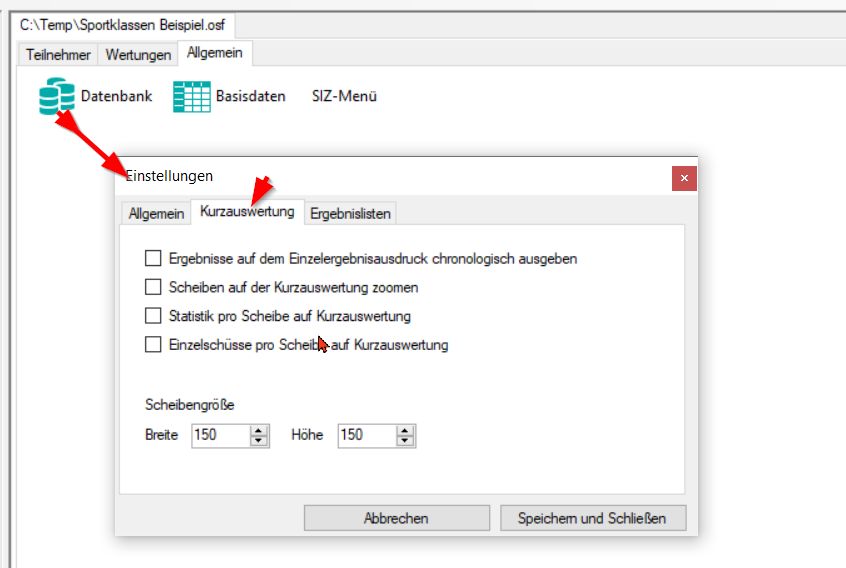
Task: Open the Datenbank database icon
Action: coord(57,97)
